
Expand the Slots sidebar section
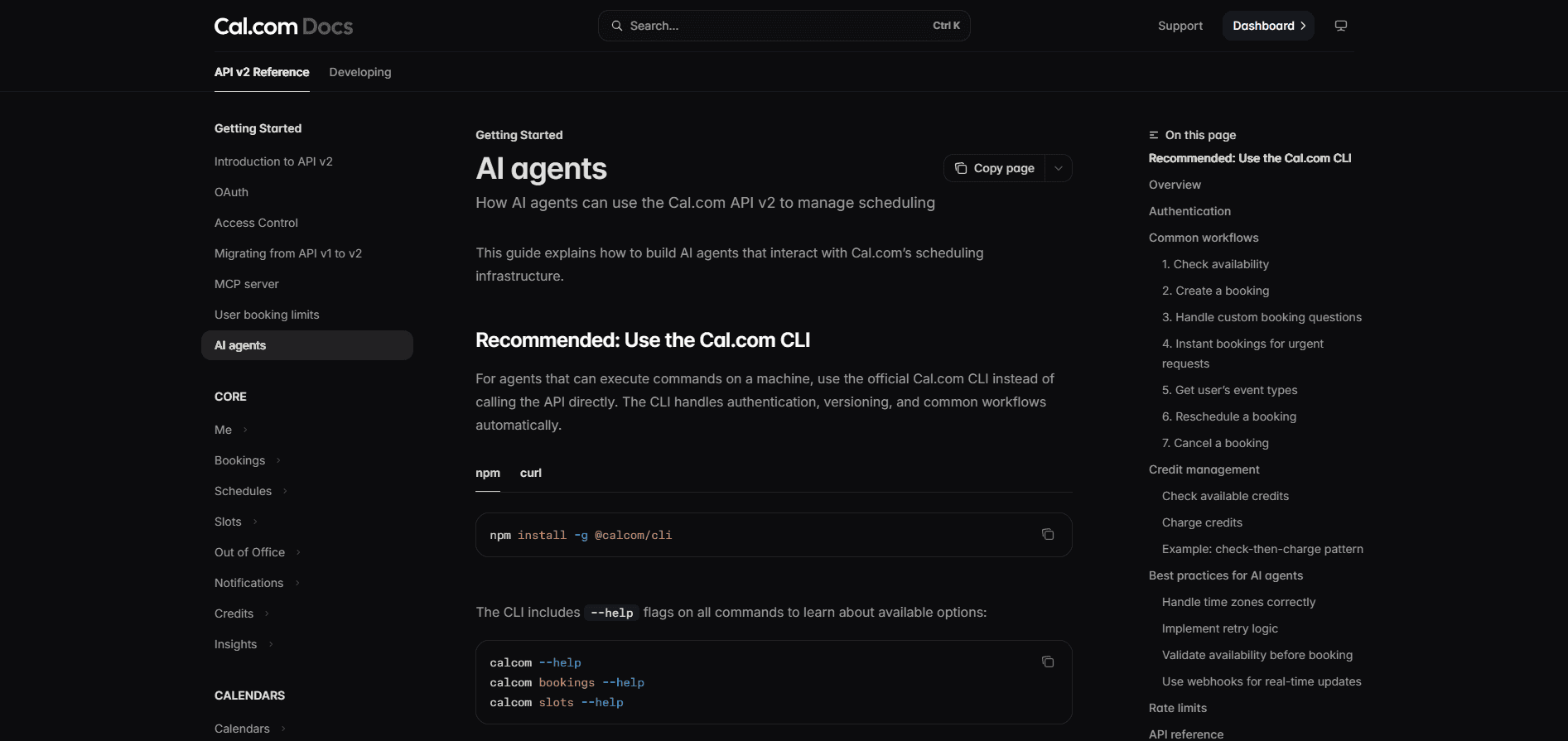pos(236,522)
